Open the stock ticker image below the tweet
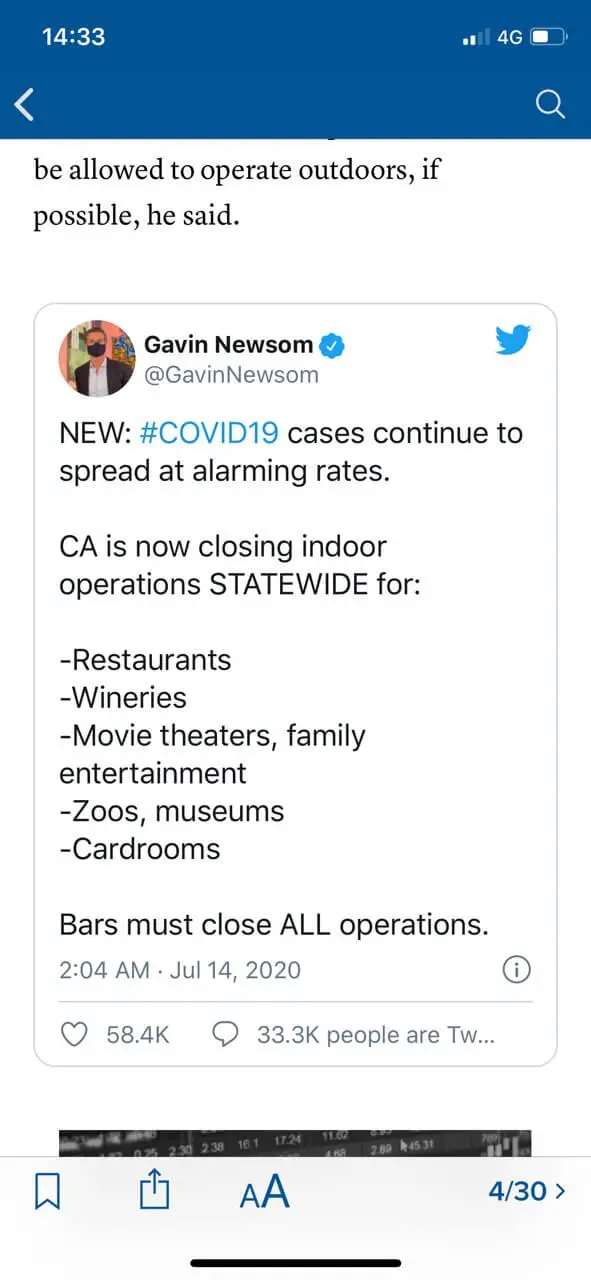Image resolution: width=591 pixels, height=1280 pixels. coord(295,1143)
